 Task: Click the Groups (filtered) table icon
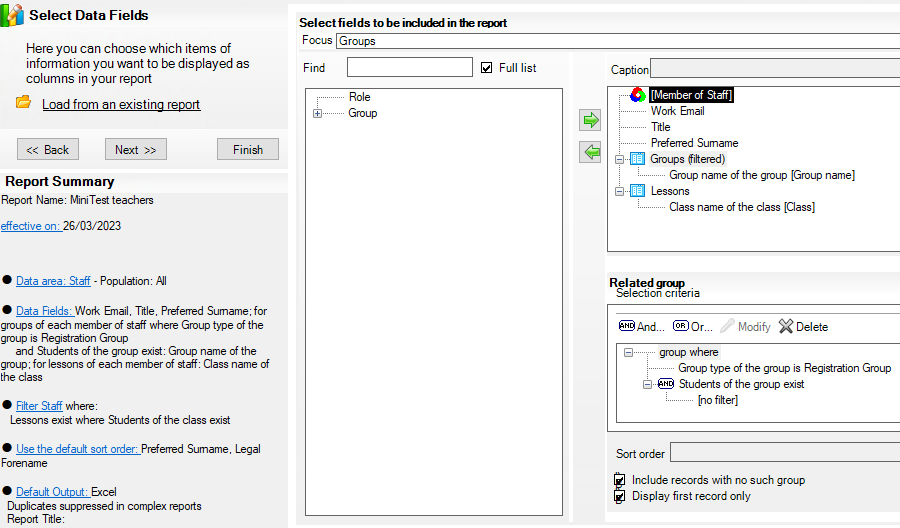pyautogui.click(x=637, y=159)
